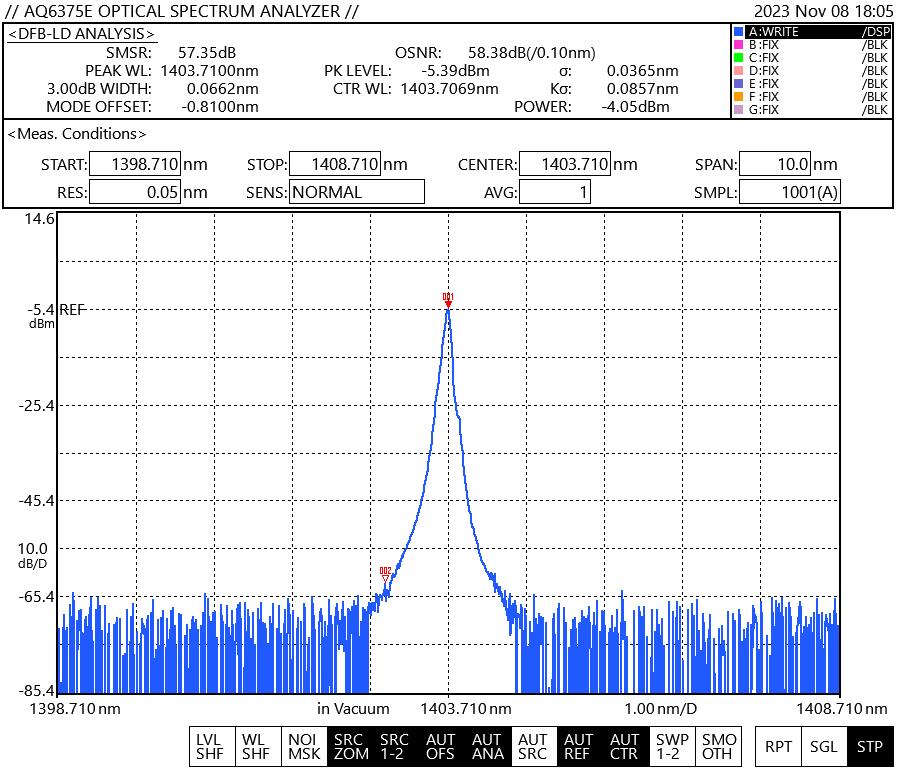Run single sweep with SGL button
The height and width of the screenshot is (768, 899).
(824, 746)
